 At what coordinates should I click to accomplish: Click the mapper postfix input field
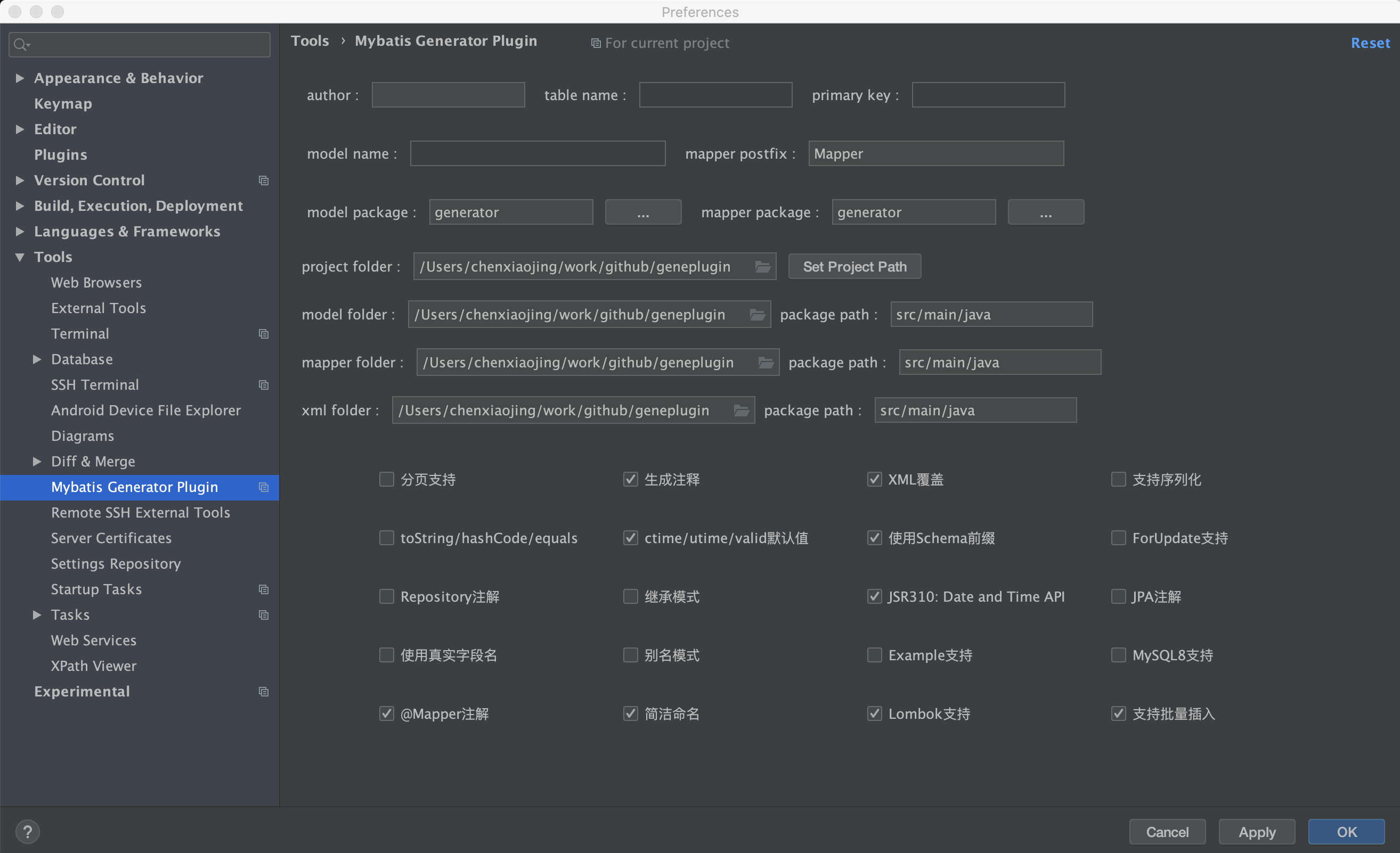(x=935, y=153)
